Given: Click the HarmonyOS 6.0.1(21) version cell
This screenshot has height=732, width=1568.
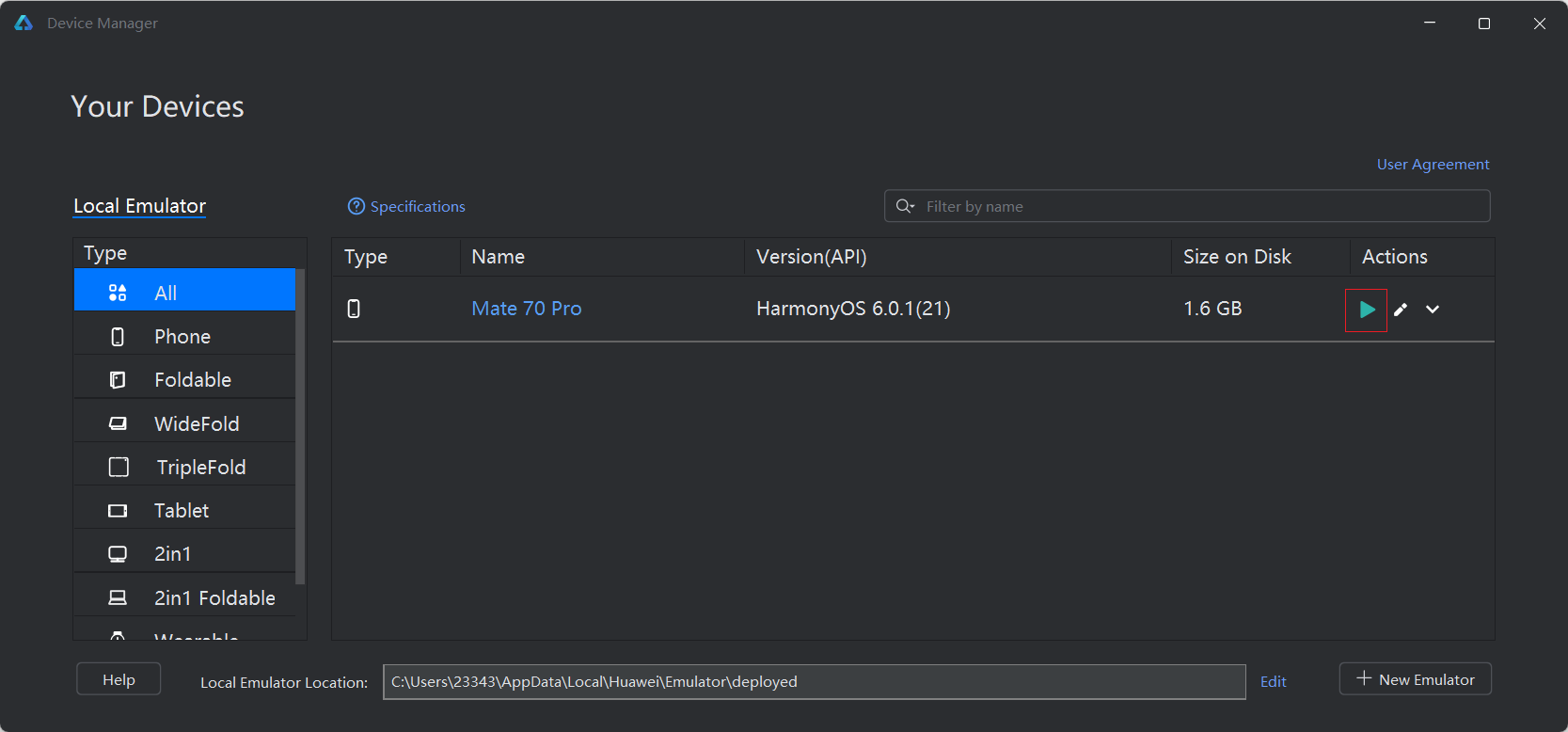Looking at the screenshot, I should [853, 309].
